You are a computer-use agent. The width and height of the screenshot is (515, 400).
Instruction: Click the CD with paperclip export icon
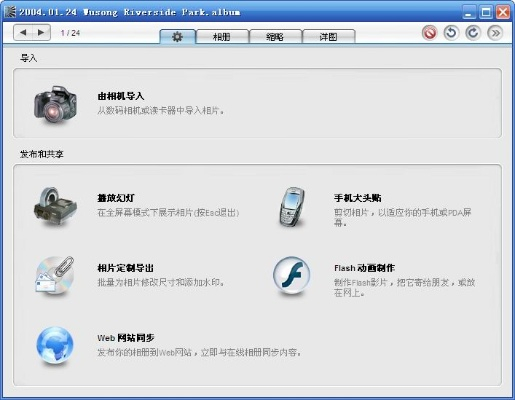coord(55,276)
